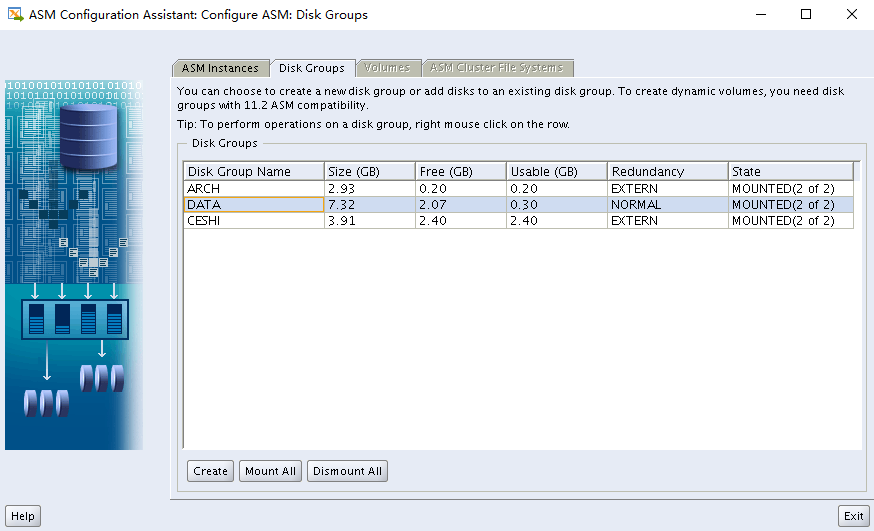Click the Redundancy column header
Screen dimensions: 874x531
point(667,171)
